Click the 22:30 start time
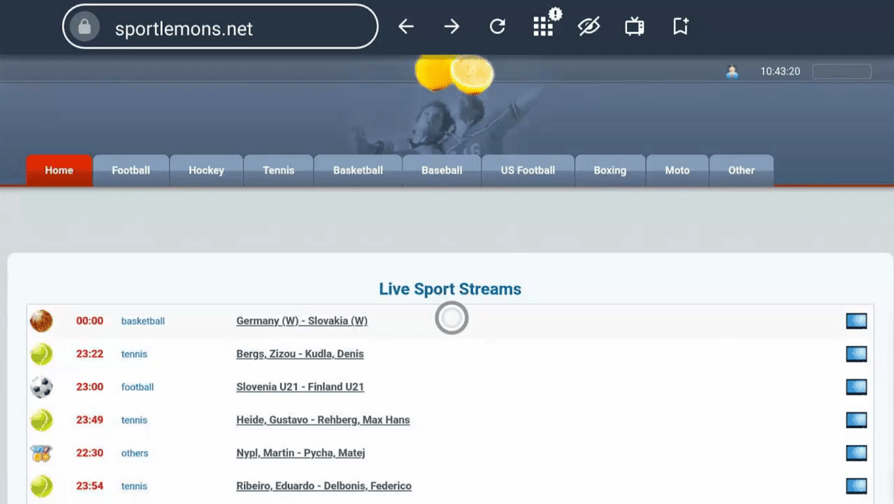 [x=90, y=453]
